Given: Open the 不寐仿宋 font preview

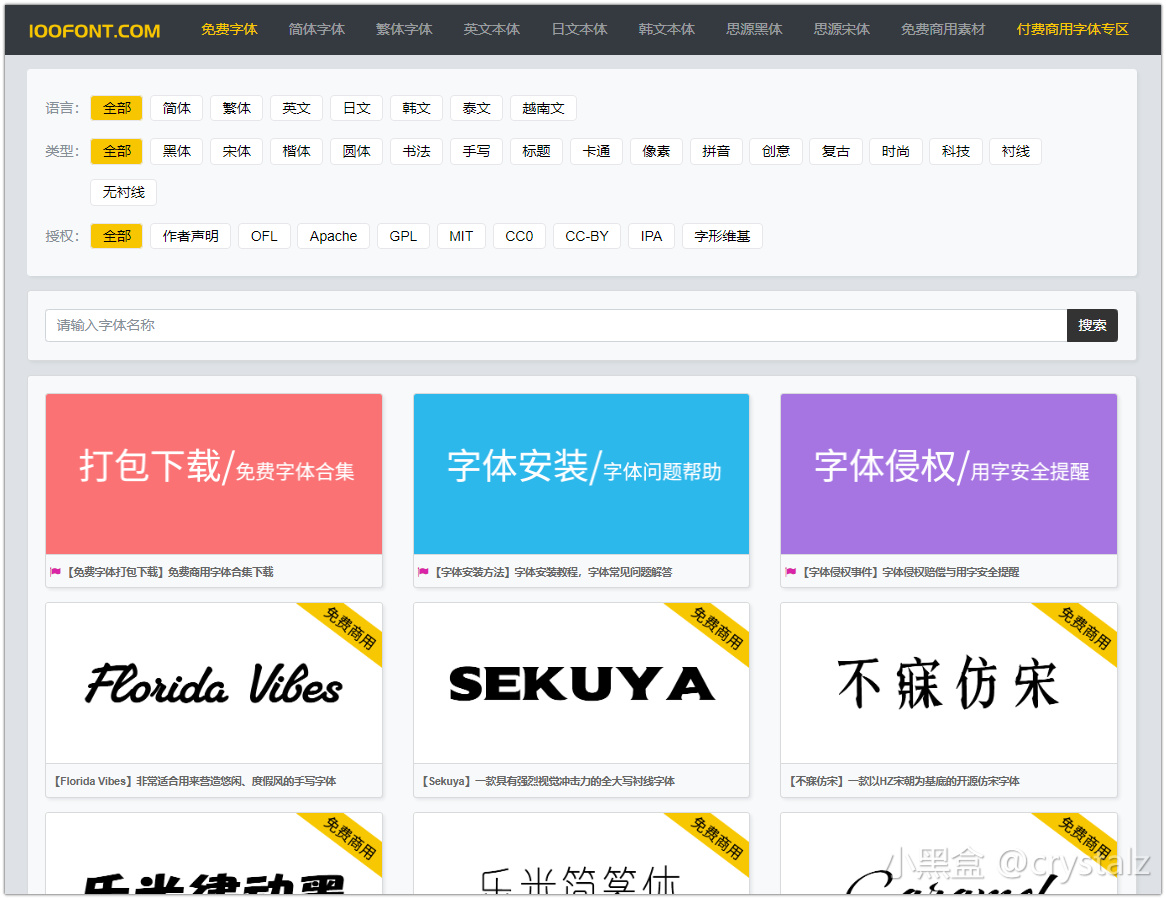Looking at the screenshot, I should point(949,683).
